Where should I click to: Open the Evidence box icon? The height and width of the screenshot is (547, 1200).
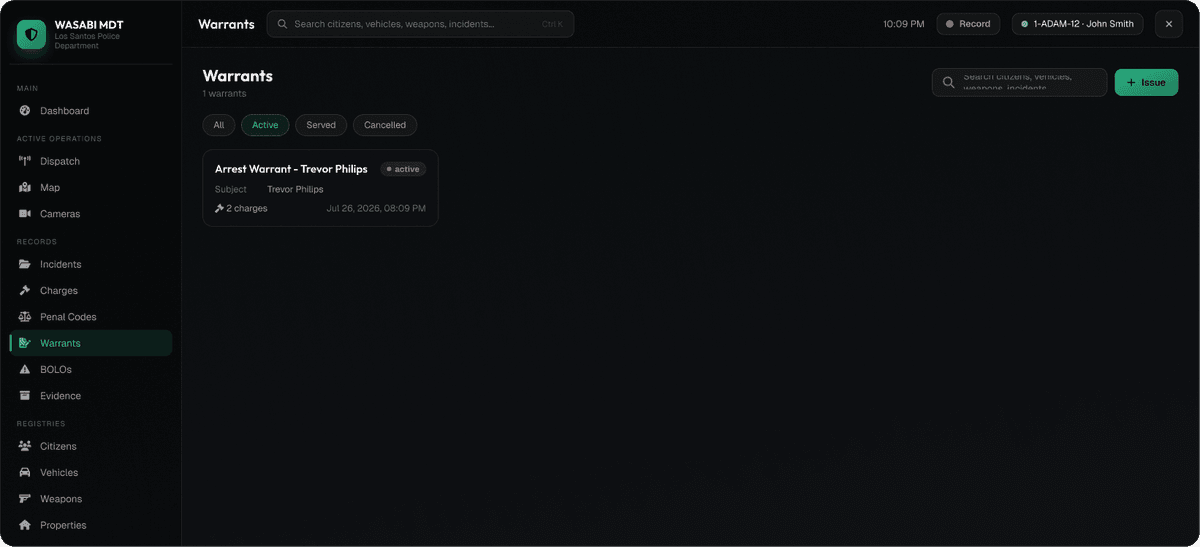(25, 396)
